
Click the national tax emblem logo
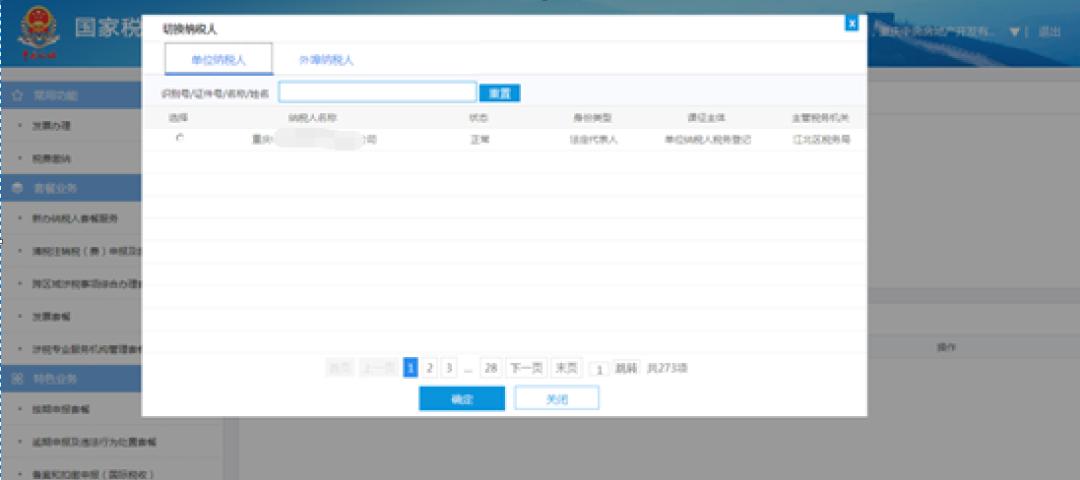click(39, 32)
